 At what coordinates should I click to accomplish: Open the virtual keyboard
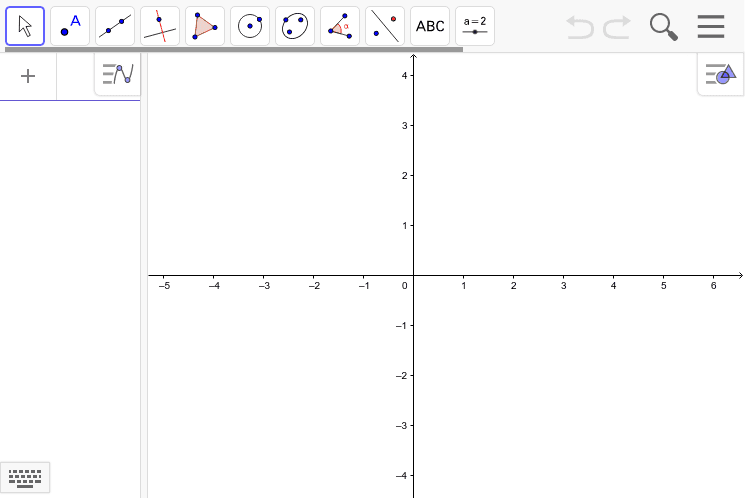(25, 478)
